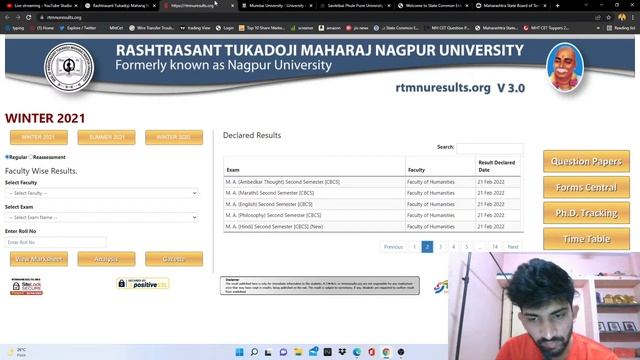Sort table by Exam column header

click(314, 166)
